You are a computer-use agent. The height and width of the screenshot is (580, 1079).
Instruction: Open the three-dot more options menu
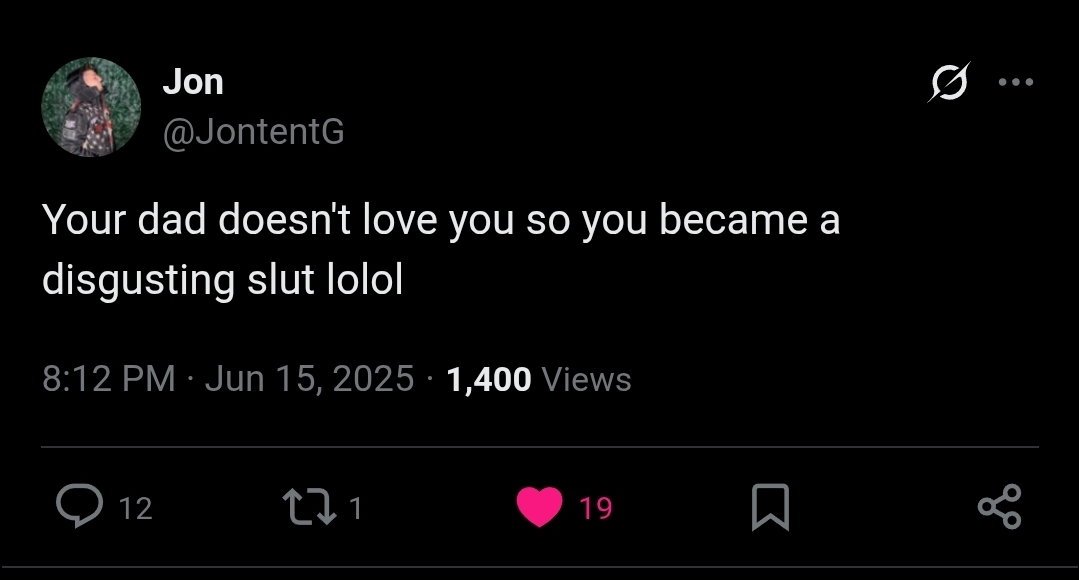(x=1016, y=82)
